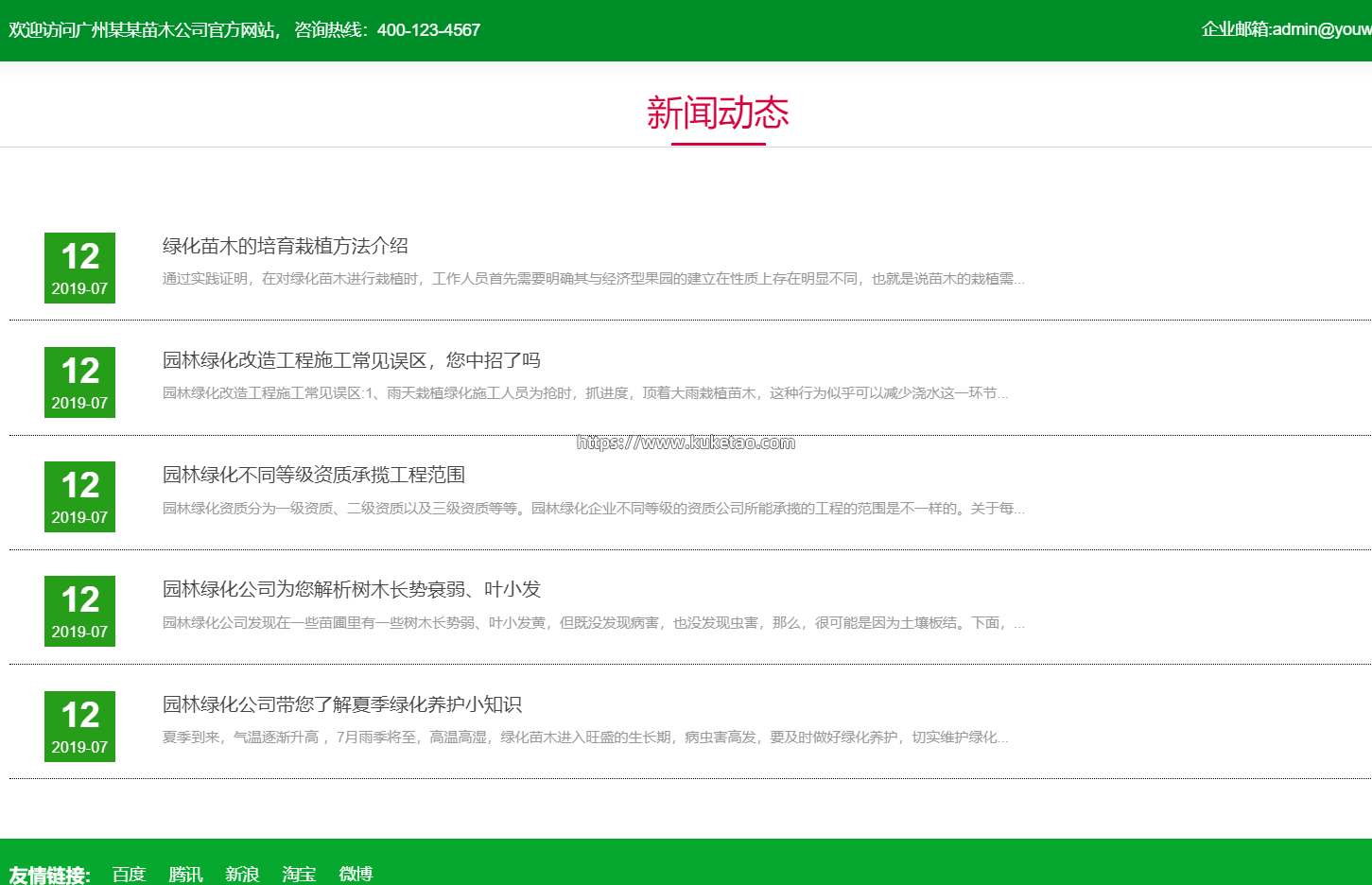Viewport: 1372px width, 885px height.
Task: Visit the 百度 friendly link in footer
Action: (129, 874)
